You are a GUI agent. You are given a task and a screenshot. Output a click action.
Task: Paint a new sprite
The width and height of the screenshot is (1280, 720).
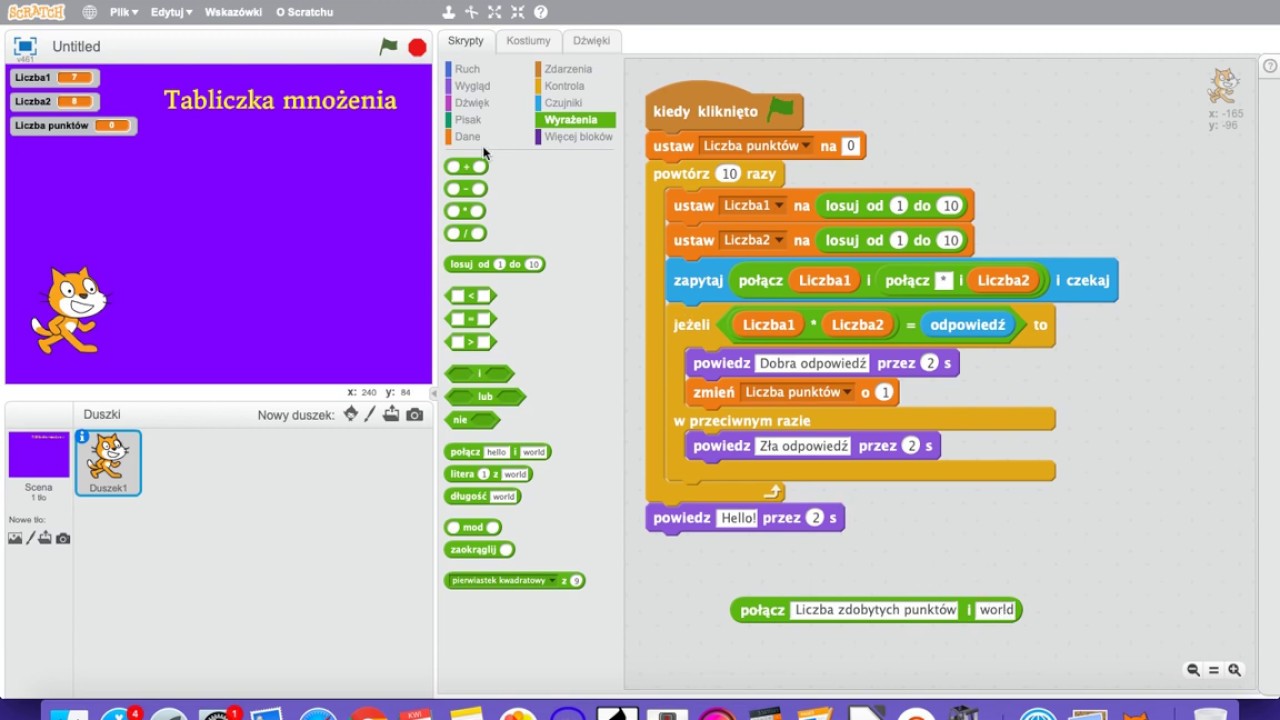(x=370, y=414)
